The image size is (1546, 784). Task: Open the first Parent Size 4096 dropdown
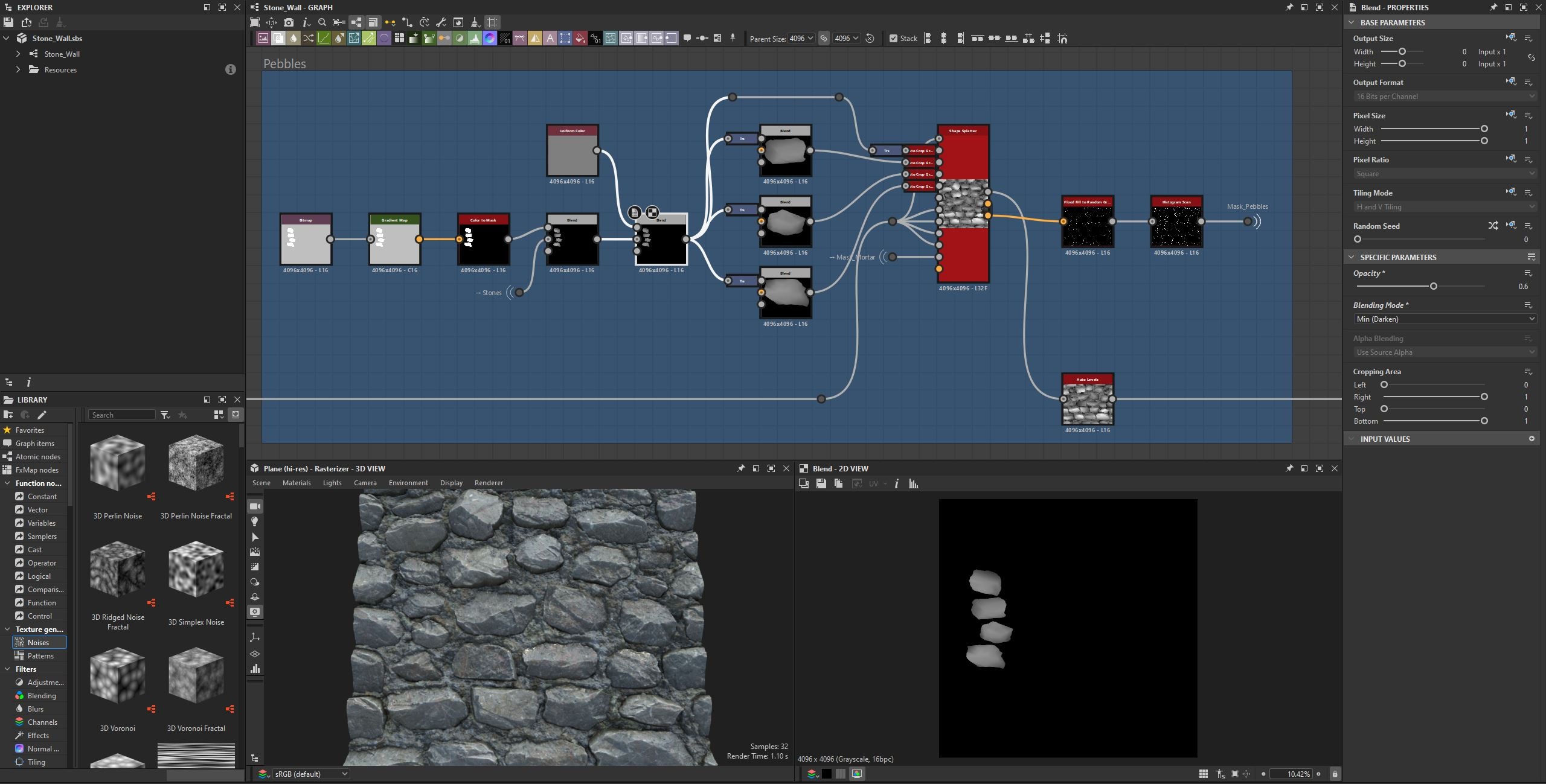pos(801,38)
